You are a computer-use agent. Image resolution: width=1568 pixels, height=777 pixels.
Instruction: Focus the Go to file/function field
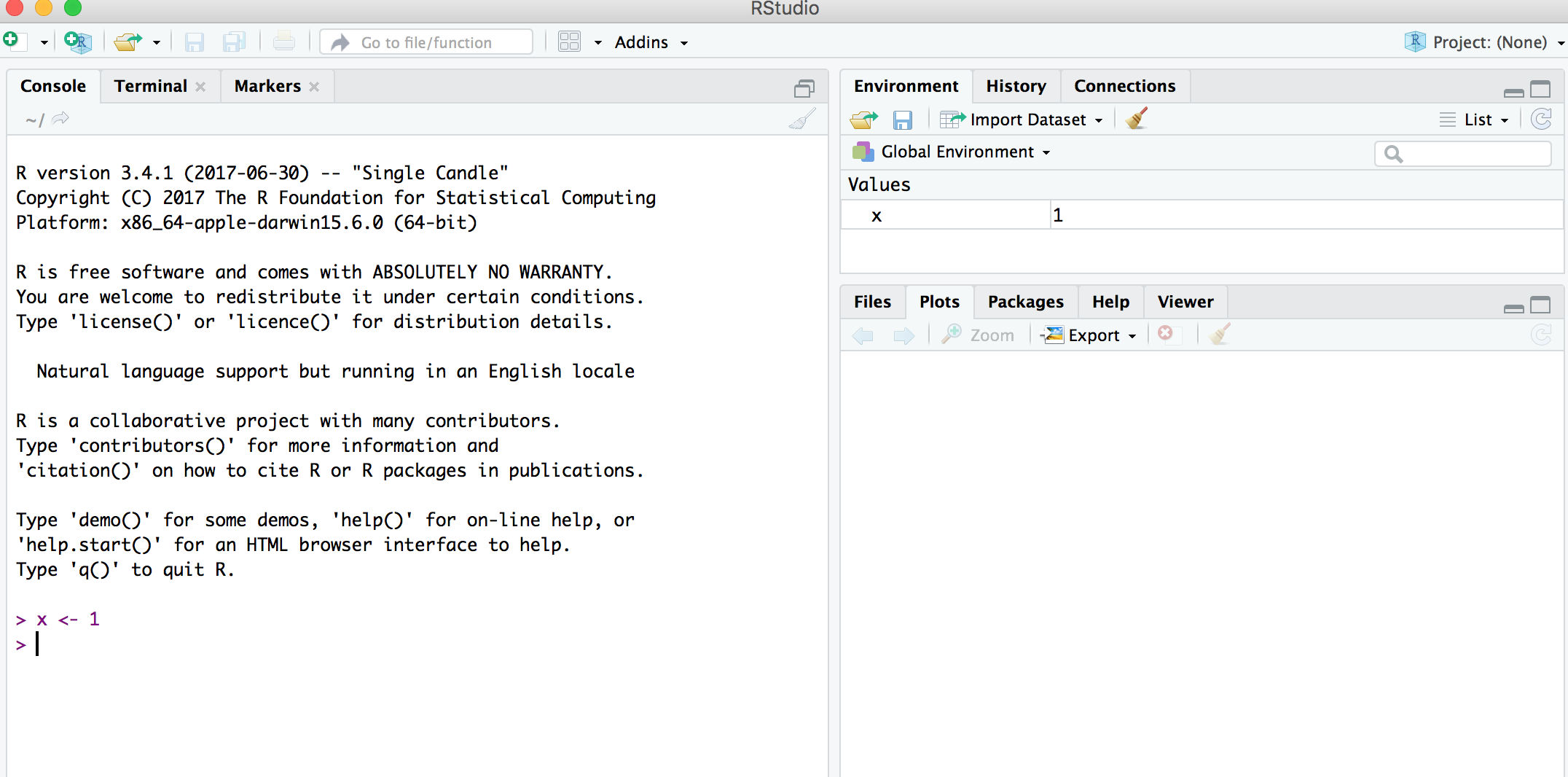point(426,42)
